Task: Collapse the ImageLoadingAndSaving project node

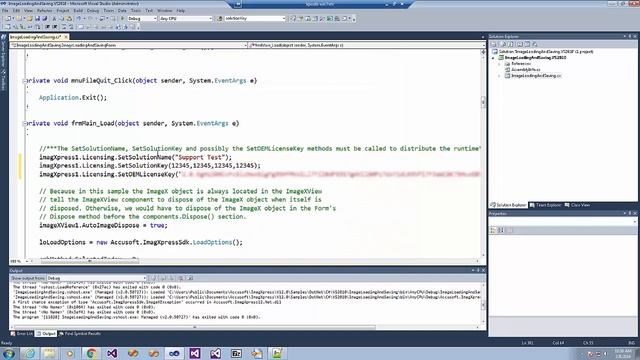Action: click(x=493, y=58)
